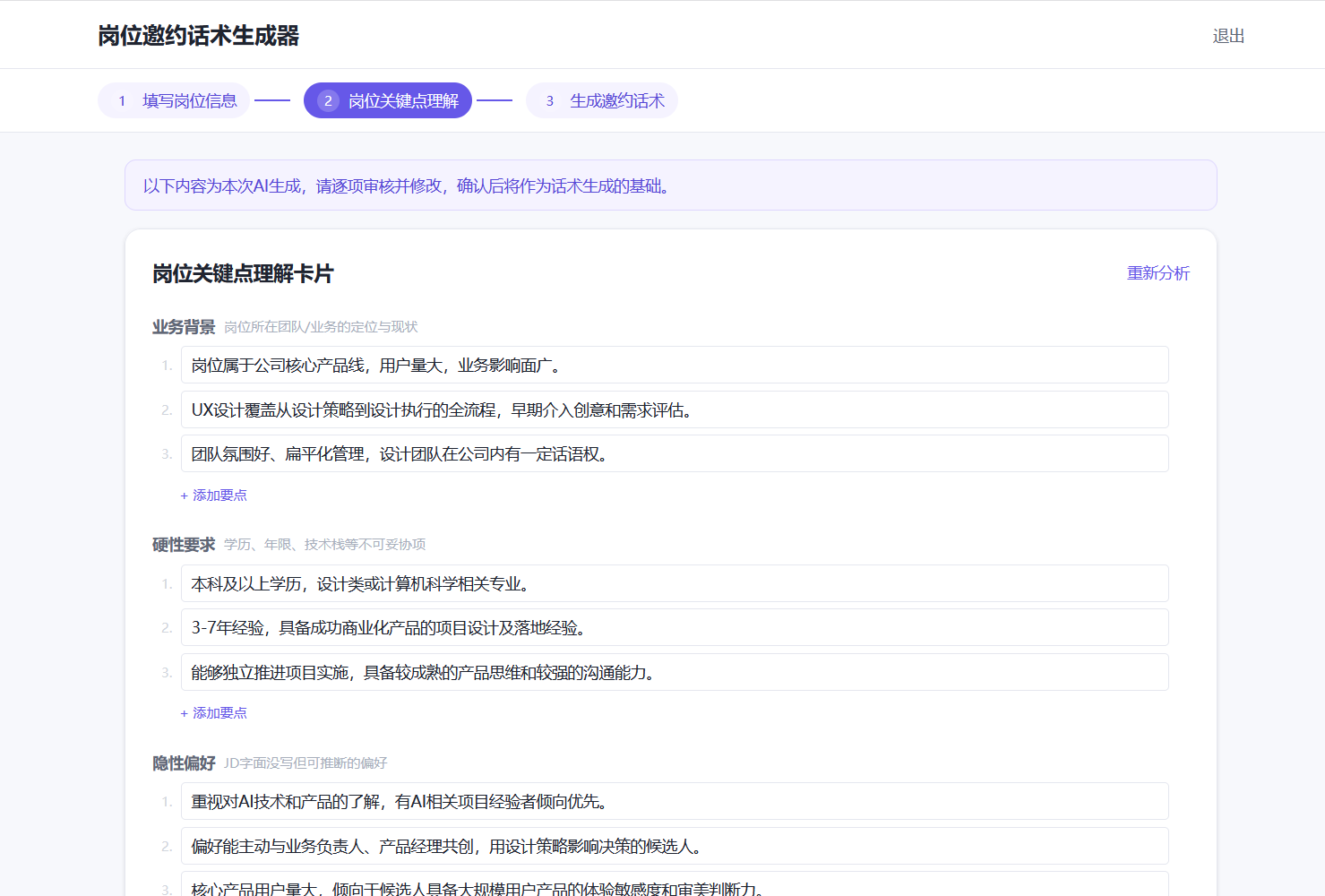Edit field 能够独立推进项目实施
Viewport: 1325px width, 896px height.
click(675, 672)
